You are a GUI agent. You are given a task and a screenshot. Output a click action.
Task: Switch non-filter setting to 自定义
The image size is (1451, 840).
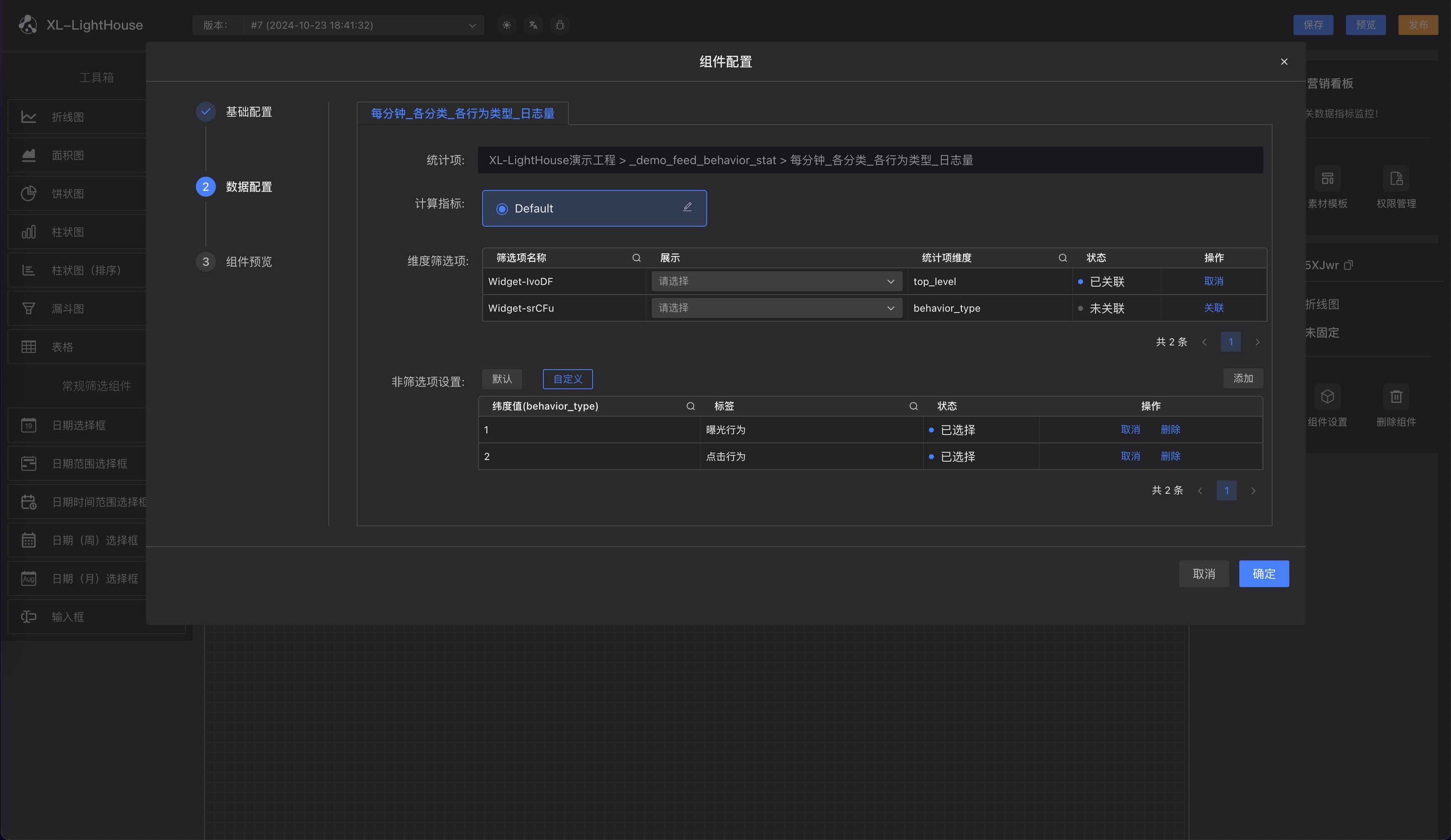568,379
